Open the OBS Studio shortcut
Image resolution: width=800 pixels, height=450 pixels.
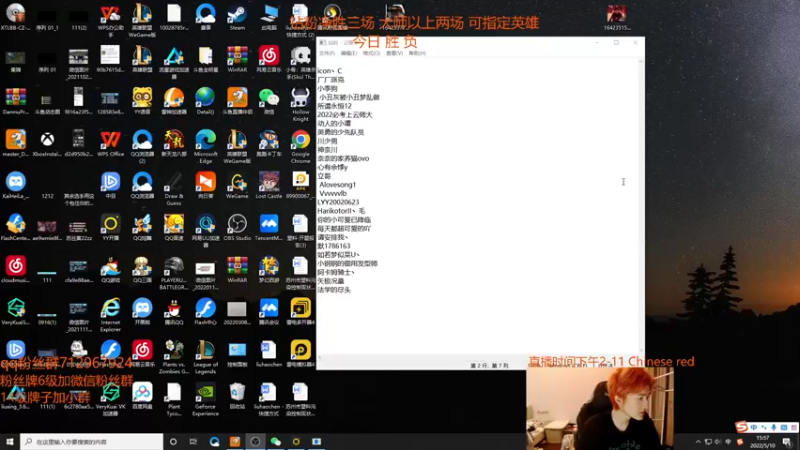(x=237, y=228)
